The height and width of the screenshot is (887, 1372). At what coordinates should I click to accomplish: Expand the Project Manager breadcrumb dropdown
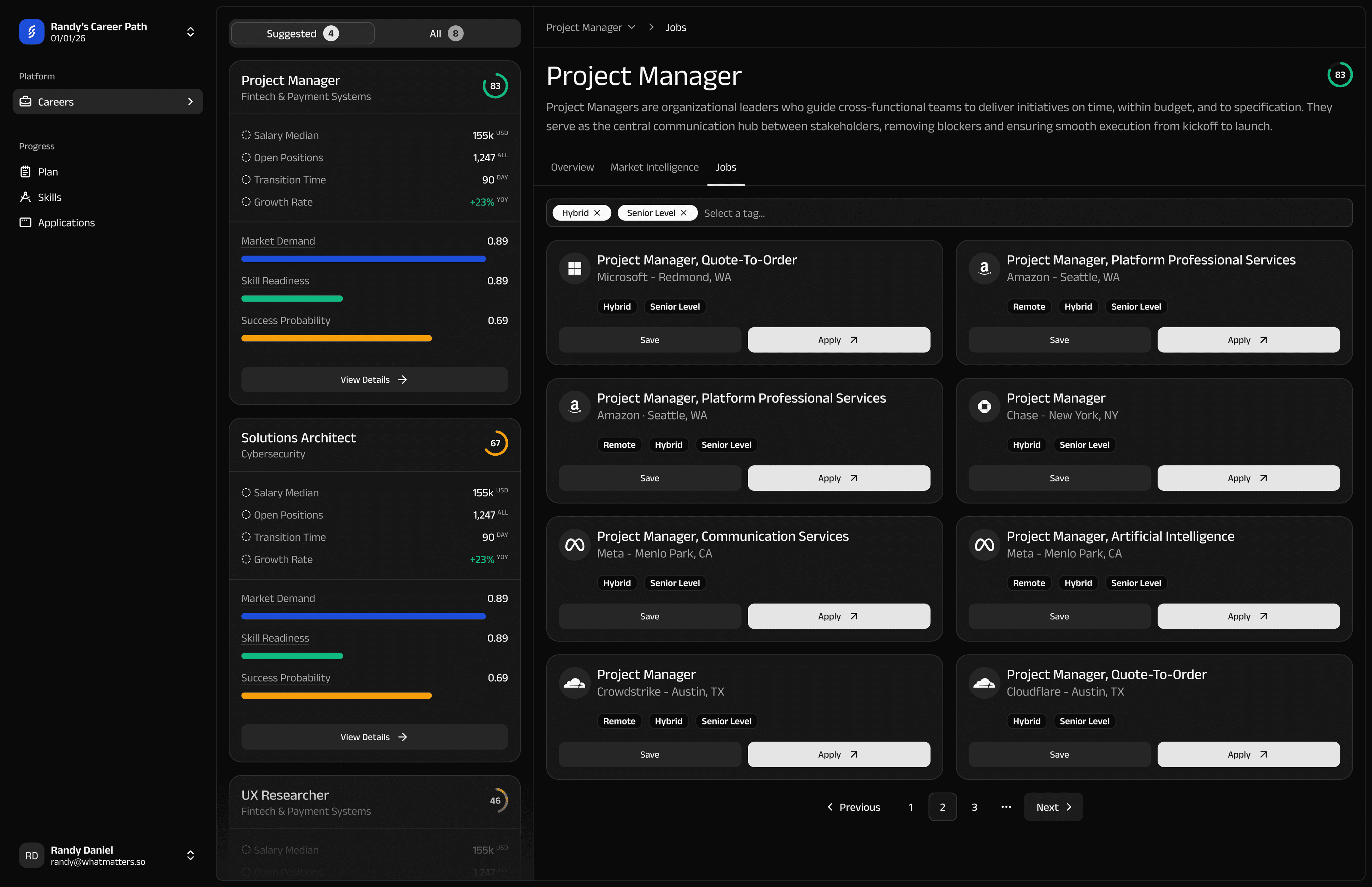pyautogui.click(x=632, y=26)
